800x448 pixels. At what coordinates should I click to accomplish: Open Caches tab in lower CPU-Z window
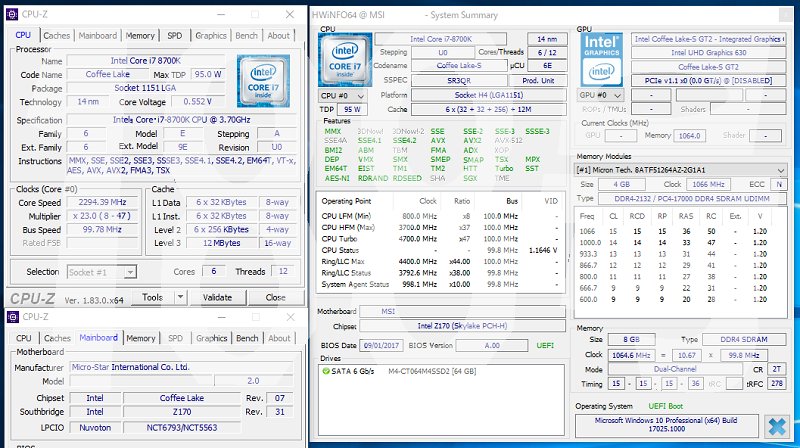(57, 338)
